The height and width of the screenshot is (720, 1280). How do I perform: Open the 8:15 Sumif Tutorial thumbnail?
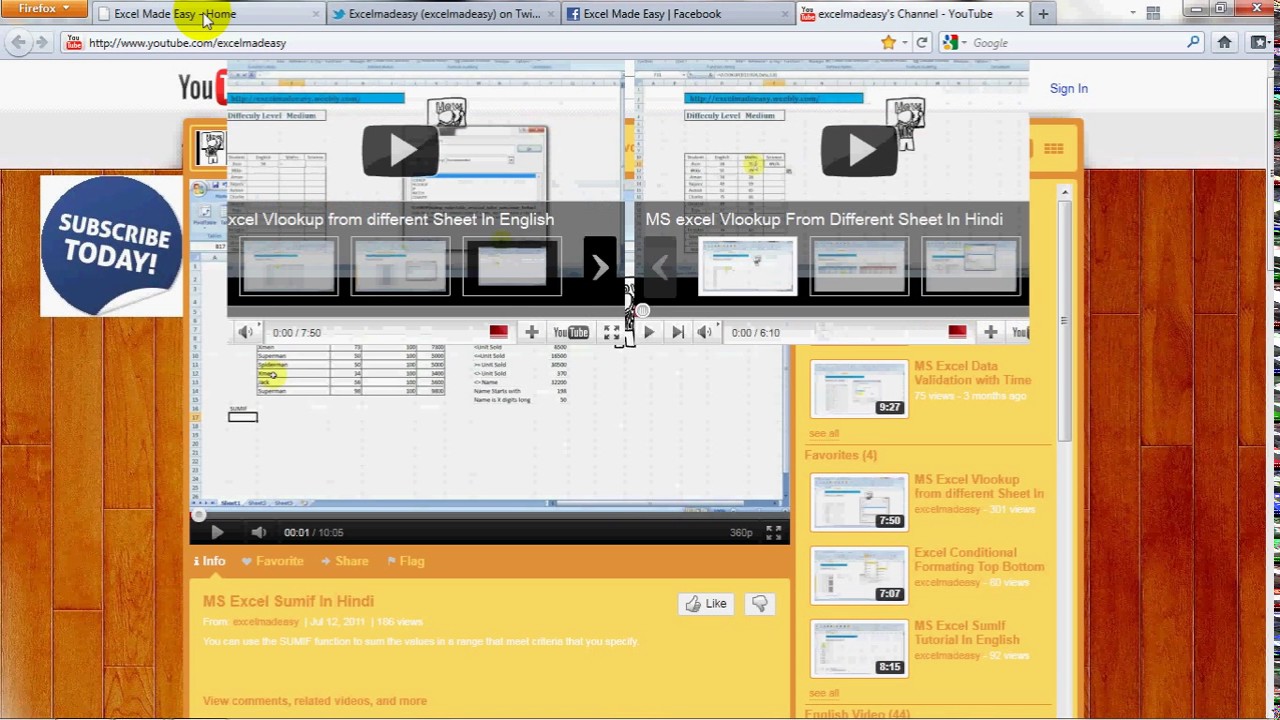[859, 647]
